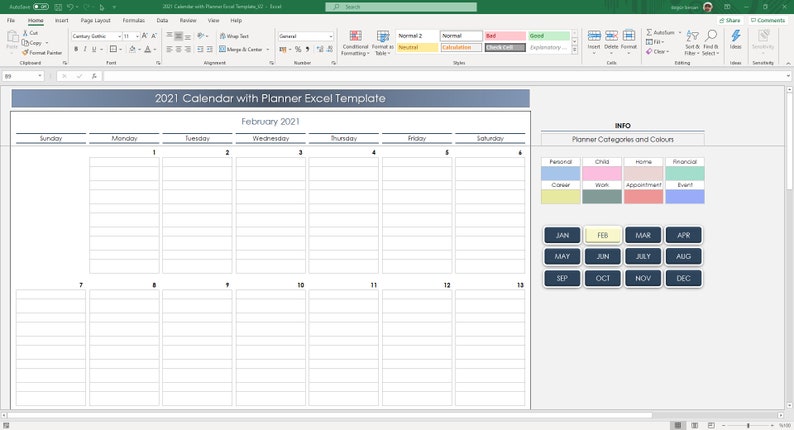Go to the MAR month button
The image size is (794, 430).
point(643,235)
